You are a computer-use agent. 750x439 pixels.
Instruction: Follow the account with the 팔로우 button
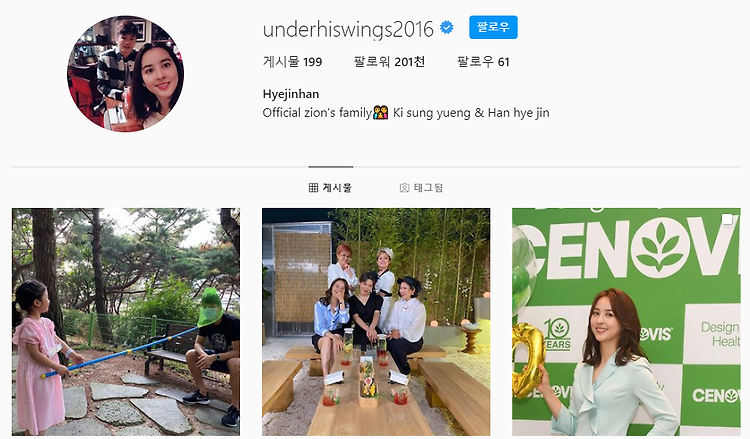pos(493,28)
